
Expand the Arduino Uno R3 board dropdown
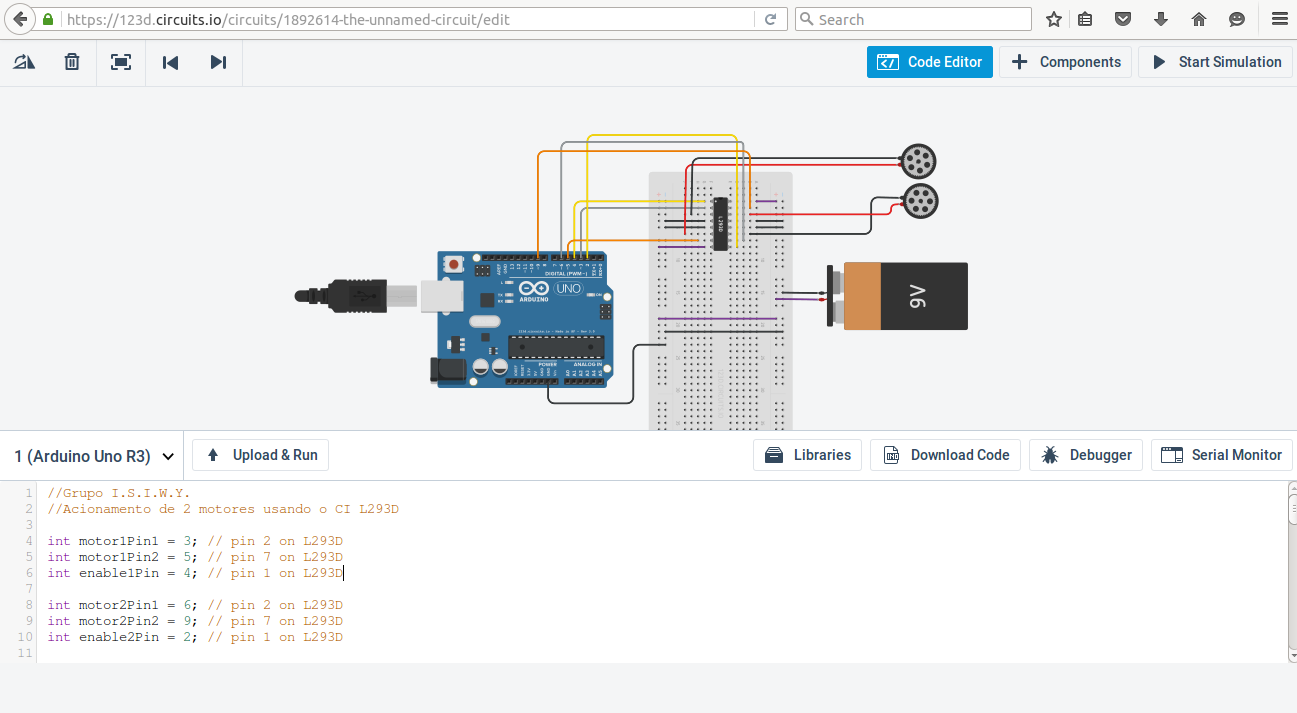[x=94, y=456]
